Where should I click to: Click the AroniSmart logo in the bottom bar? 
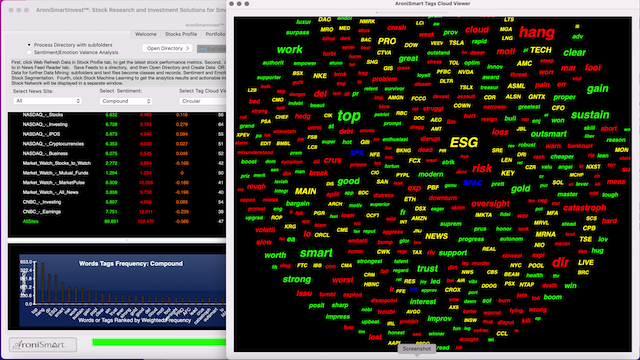42,344
